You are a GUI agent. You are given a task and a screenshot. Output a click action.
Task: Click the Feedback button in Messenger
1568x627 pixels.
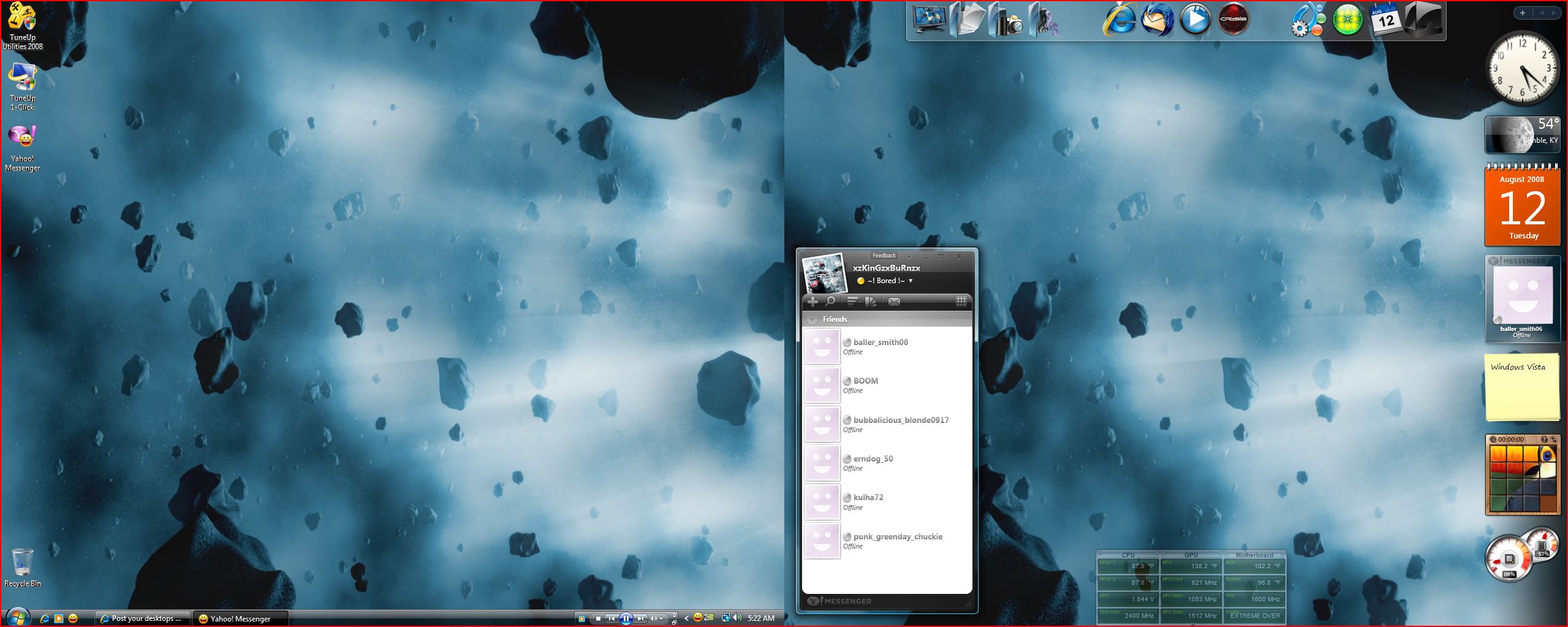click(884, 256)
